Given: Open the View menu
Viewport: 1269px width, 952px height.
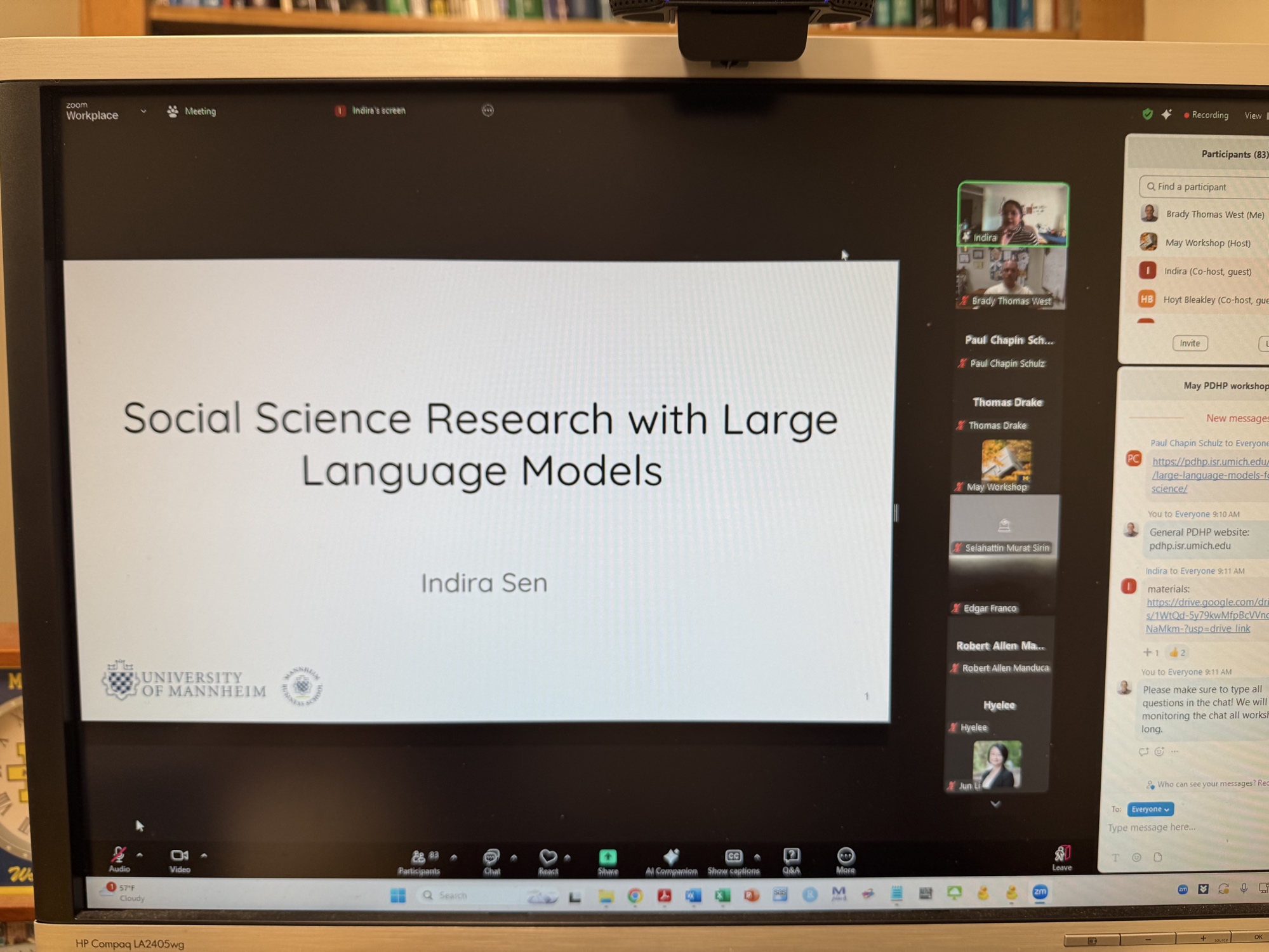Looking at the screenshot, I should point(1252,116).
